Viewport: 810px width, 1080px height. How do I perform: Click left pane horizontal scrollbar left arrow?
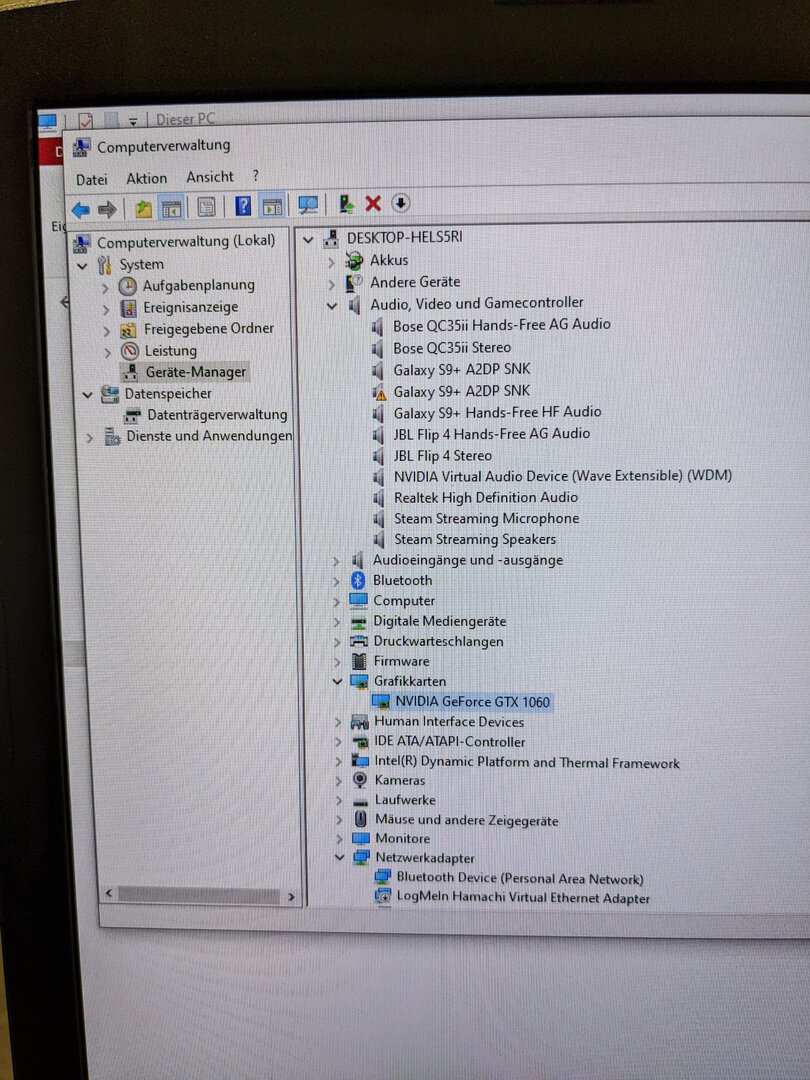[x=108, y=894]
